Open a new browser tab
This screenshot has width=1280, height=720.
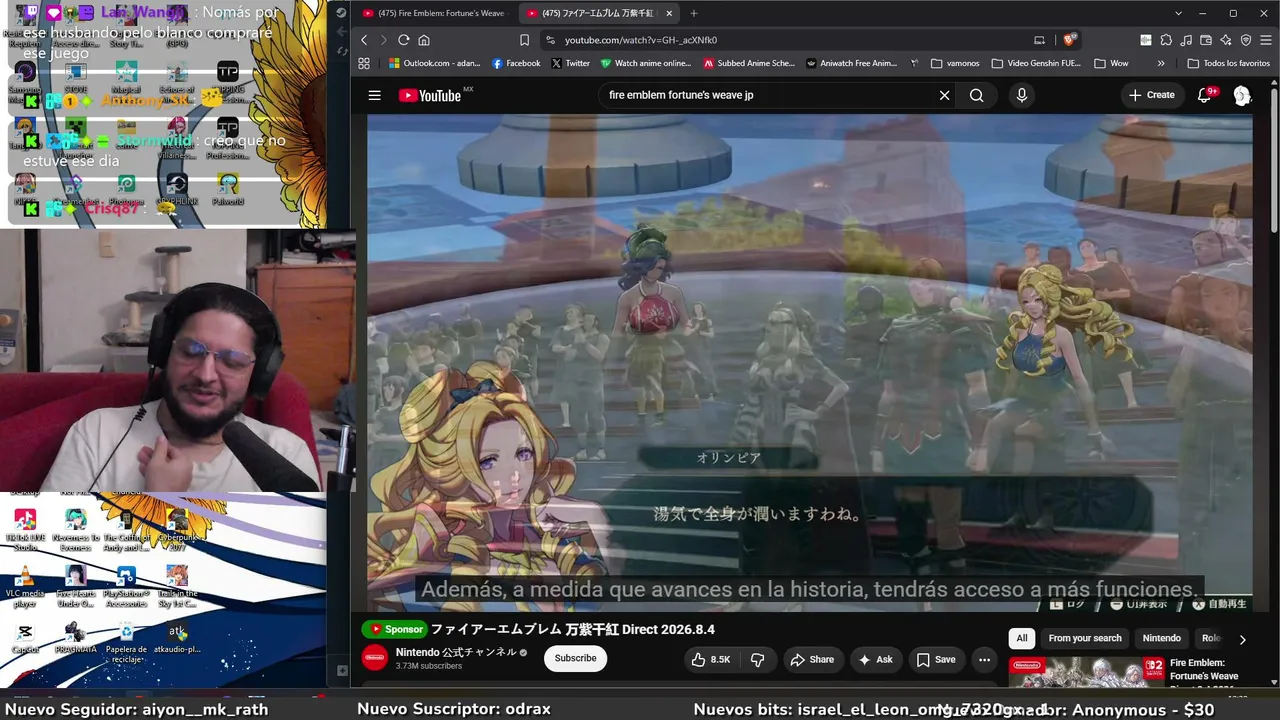pos(694,13)
